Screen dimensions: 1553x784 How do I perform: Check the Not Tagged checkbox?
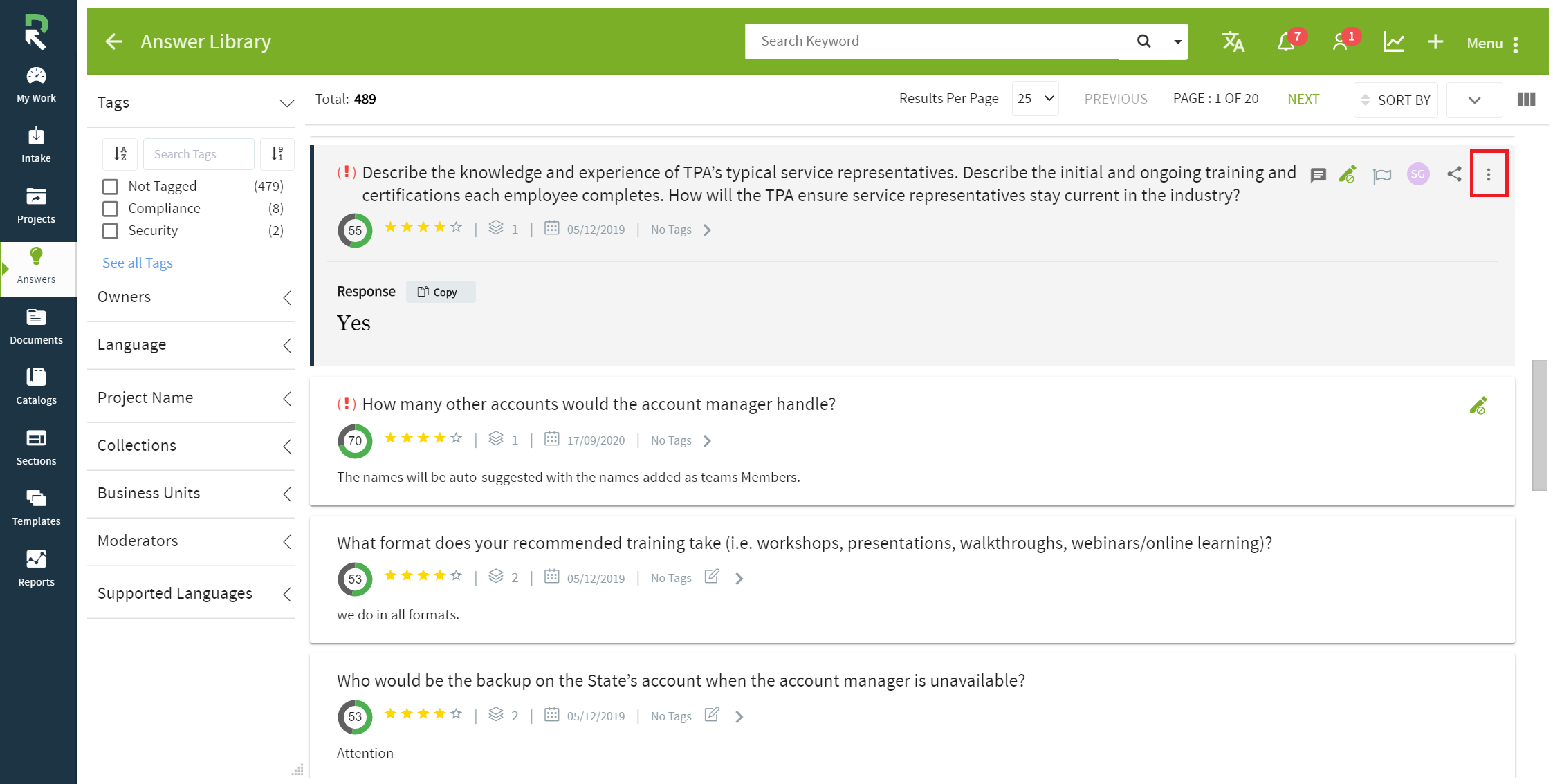[110, 187]
